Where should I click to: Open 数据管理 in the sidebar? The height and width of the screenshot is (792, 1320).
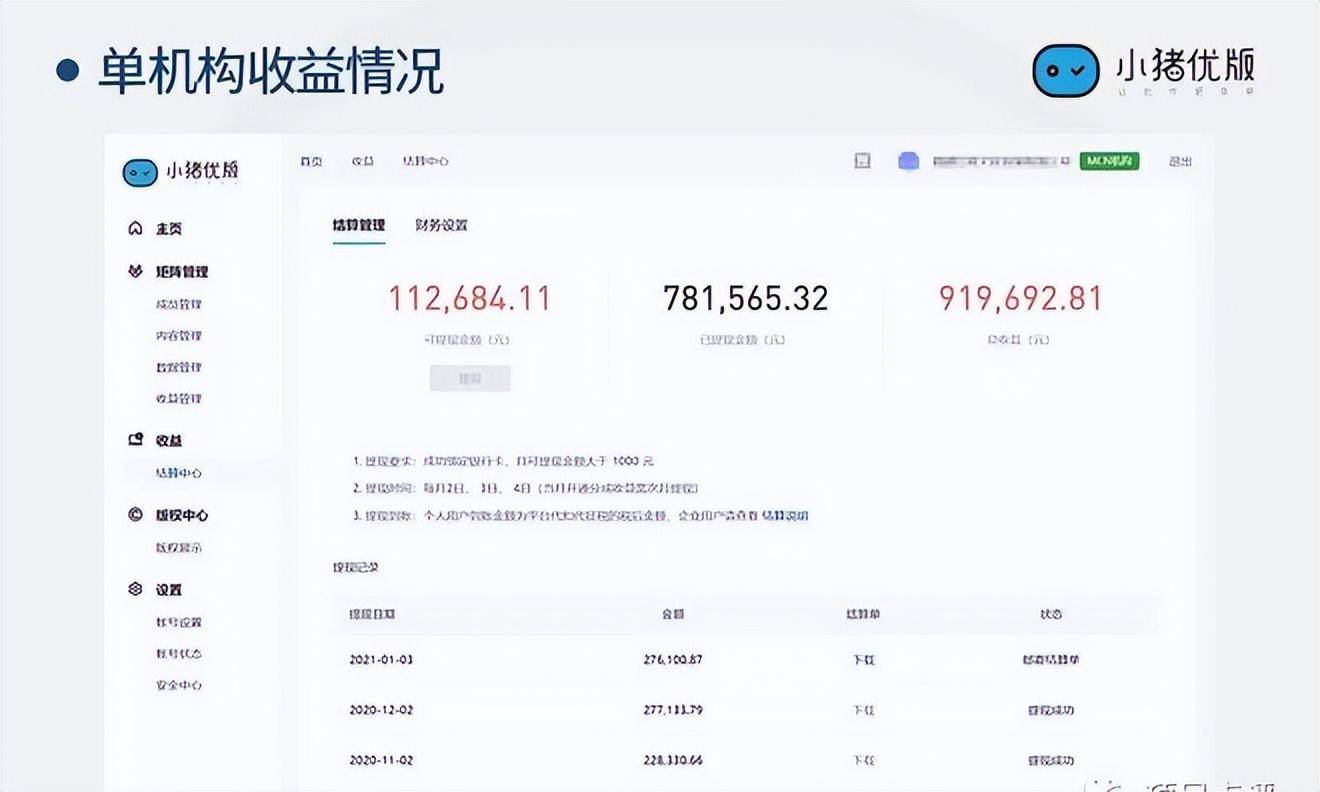(179, 367)
